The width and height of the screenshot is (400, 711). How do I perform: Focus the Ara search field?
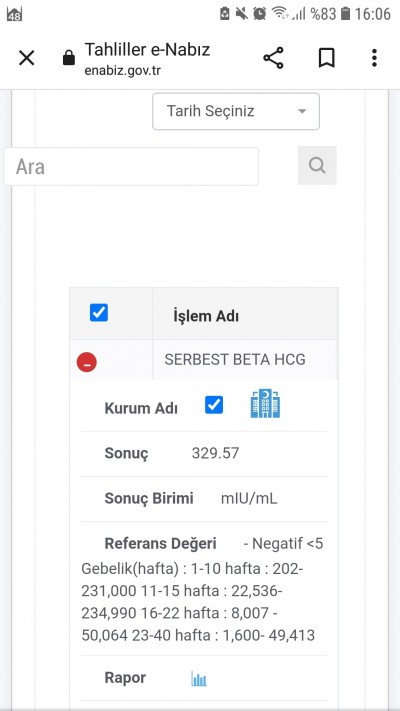click(x=132, y=166)
